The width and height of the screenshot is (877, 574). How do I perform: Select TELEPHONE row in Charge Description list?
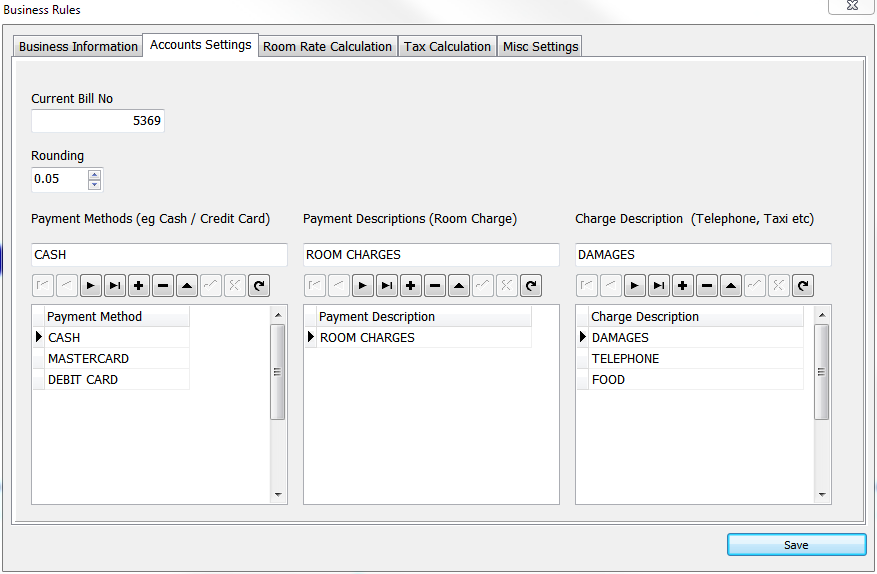[625, 359]
